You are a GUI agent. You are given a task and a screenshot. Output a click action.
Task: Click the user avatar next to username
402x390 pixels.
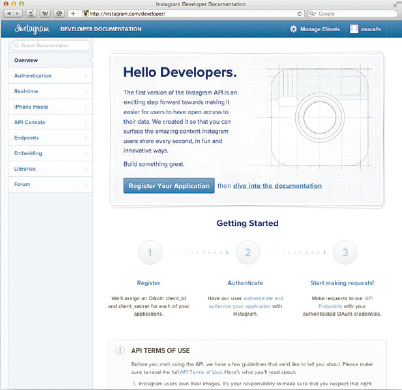pyautogui.click(x=354, y=29)
